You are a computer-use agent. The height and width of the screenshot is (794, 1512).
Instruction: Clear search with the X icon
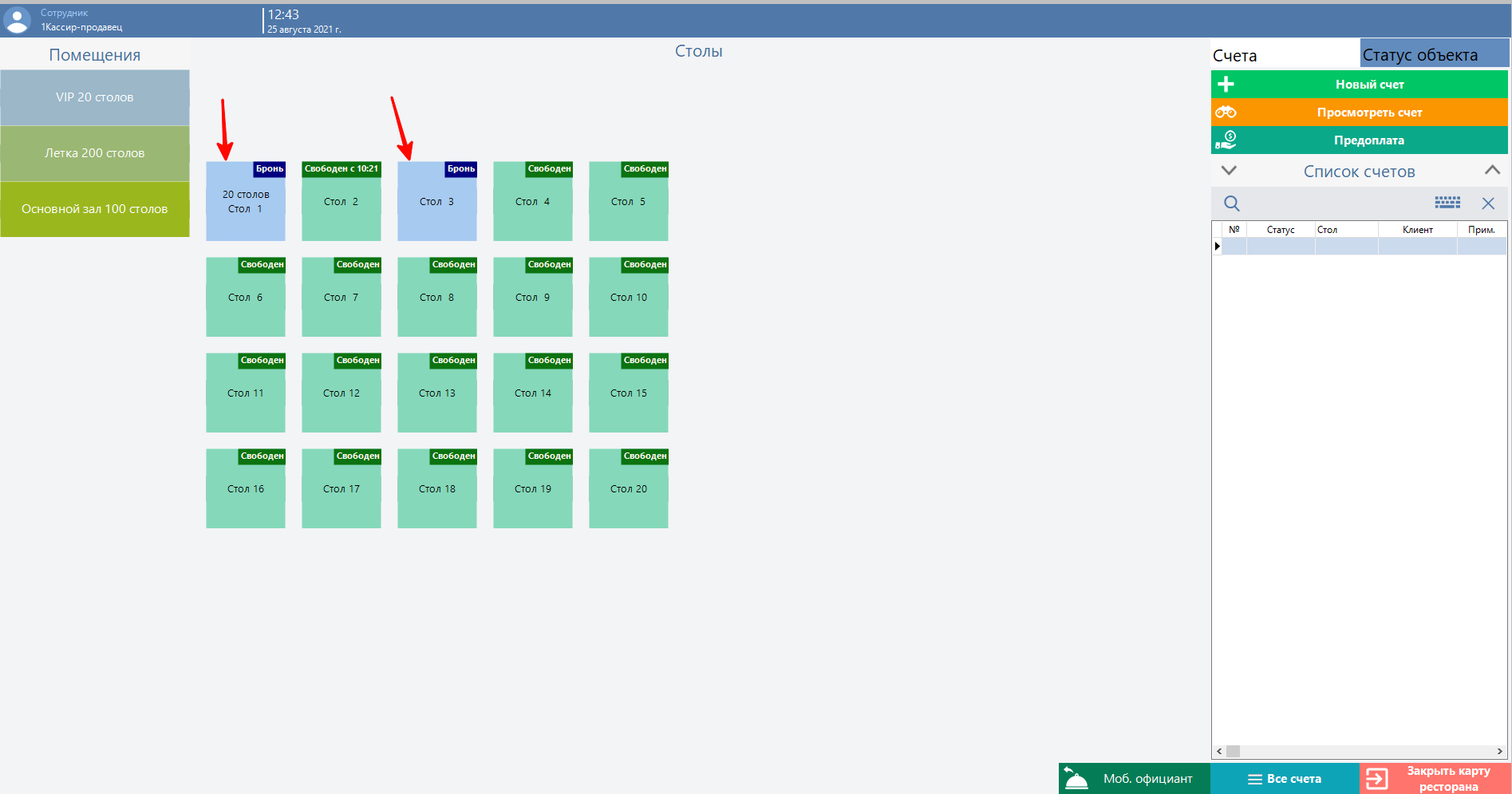pyautogui.click(x=1488, y=203)
